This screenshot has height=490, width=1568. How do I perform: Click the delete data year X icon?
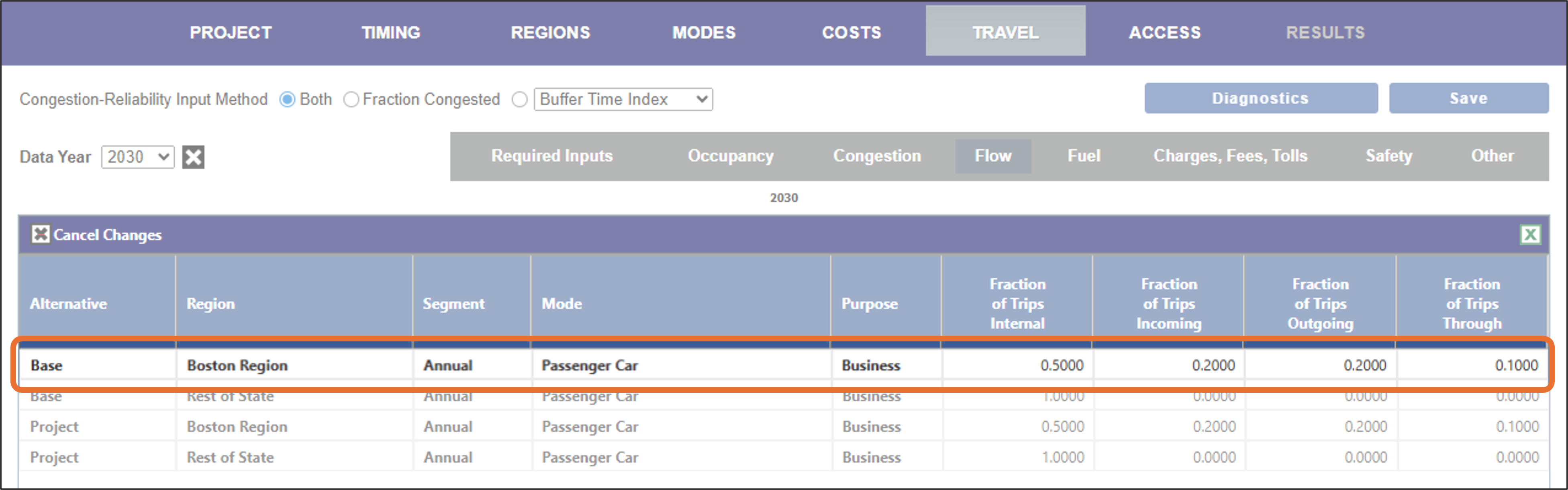coord(194,157)
